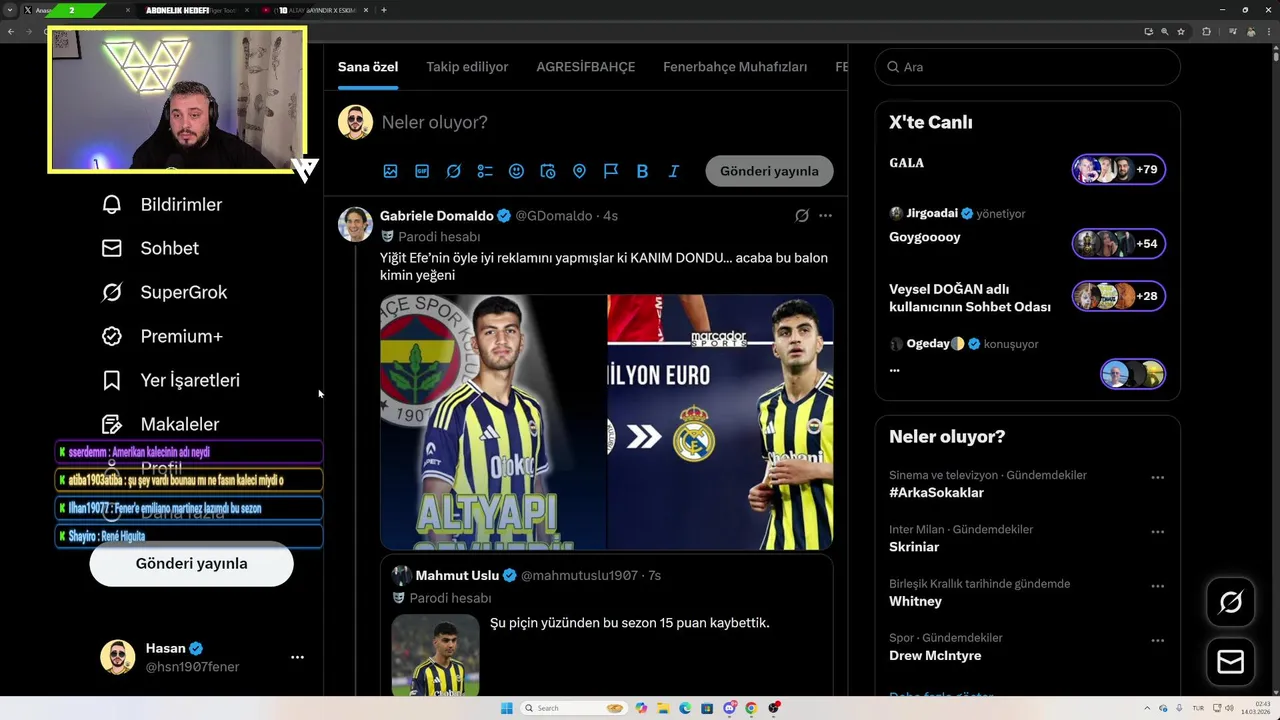Toggle bold text formatting
1280x720 pixels.
click(x=642, y=171)
